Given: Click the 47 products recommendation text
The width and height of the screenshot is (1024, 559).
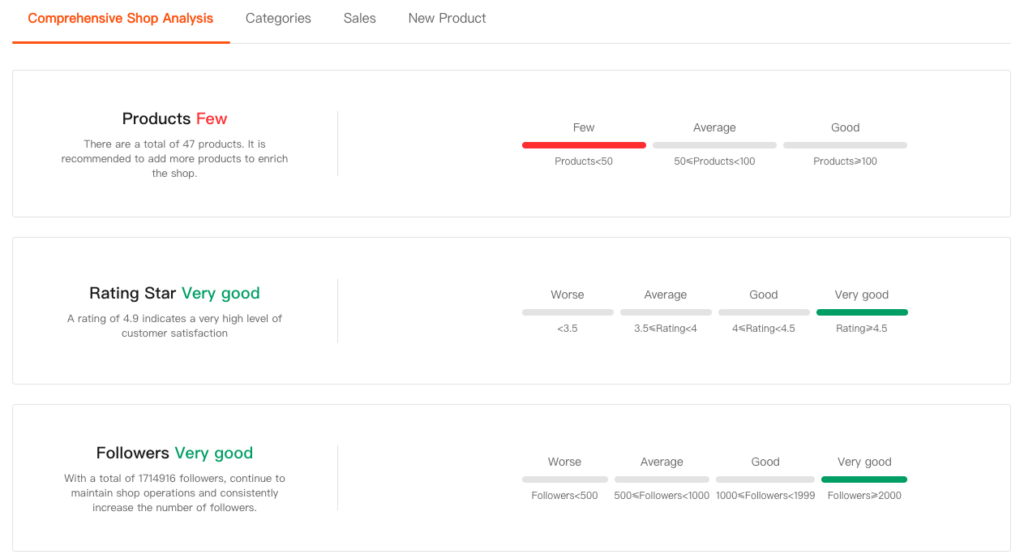Looking at the screenshot, I should (174, 158).
